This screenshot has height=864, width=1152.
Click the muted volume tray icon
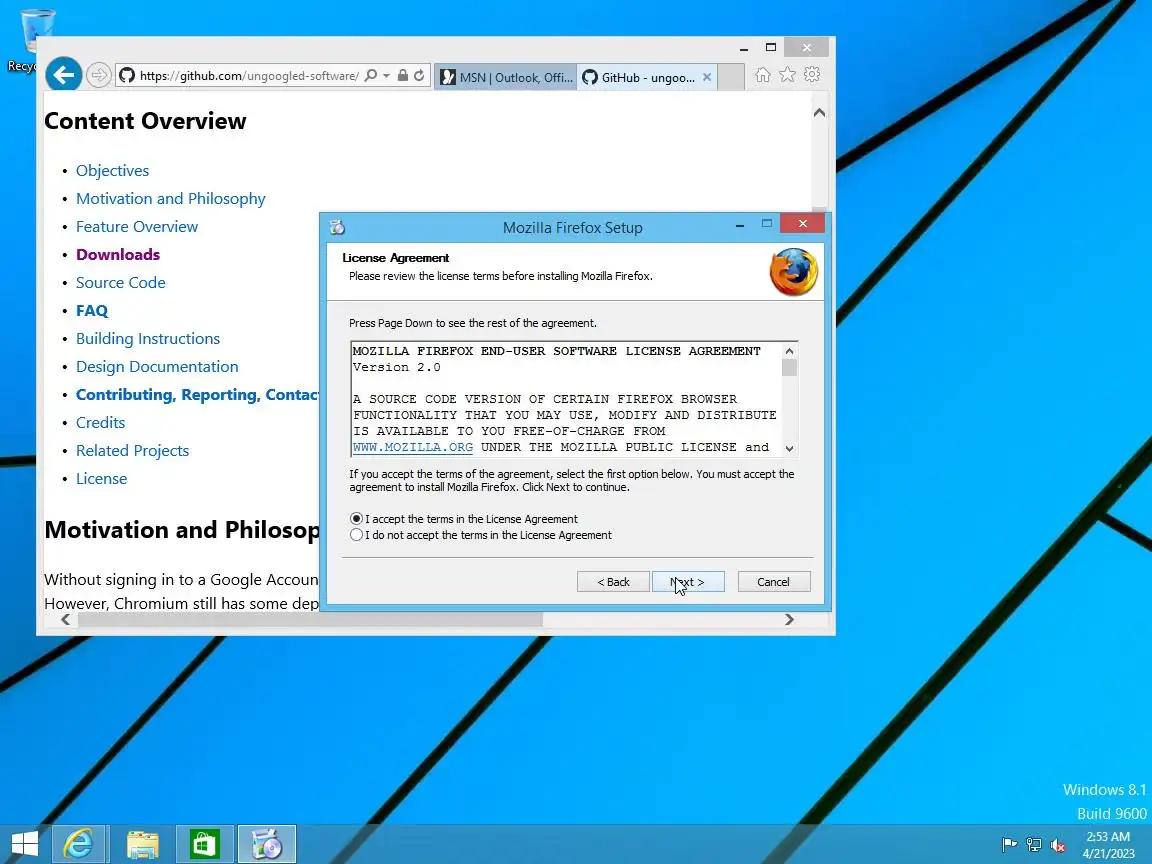[1058, 845]
